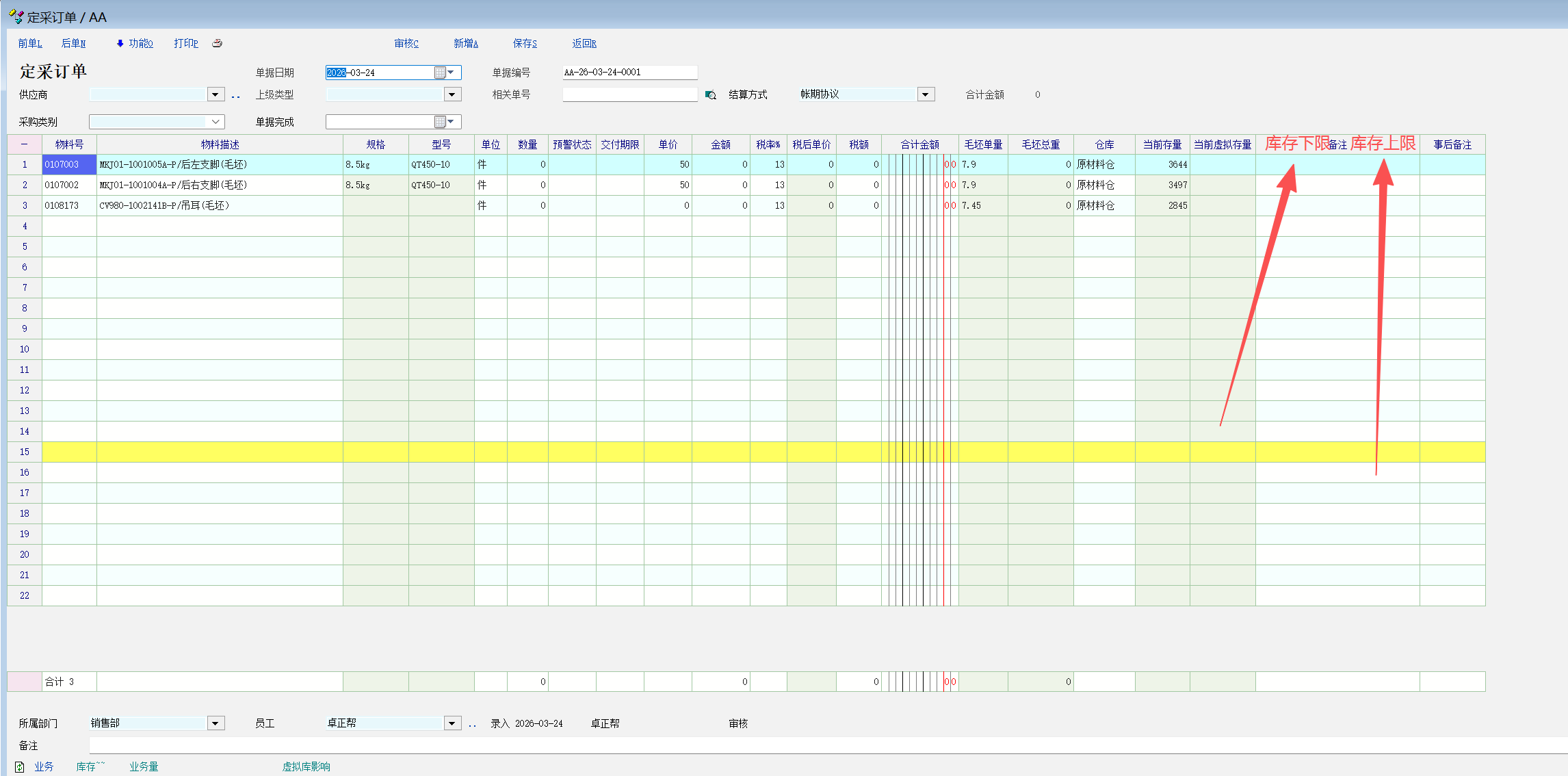Viewport: 1568px width, 776px height.
Task: Click the search icon beside 相关单号
Action: (x=711, y=95)
